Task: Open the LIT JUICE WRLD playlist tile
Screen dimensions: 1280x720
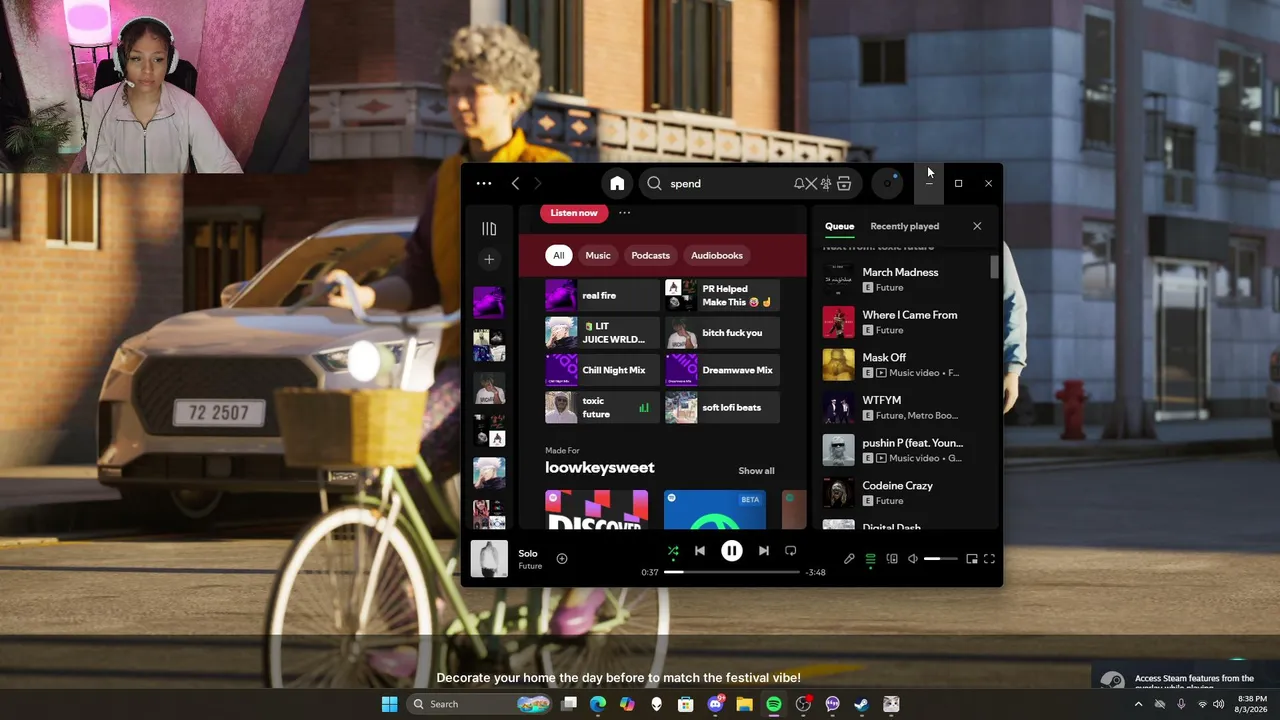Action: pos(602,333)
